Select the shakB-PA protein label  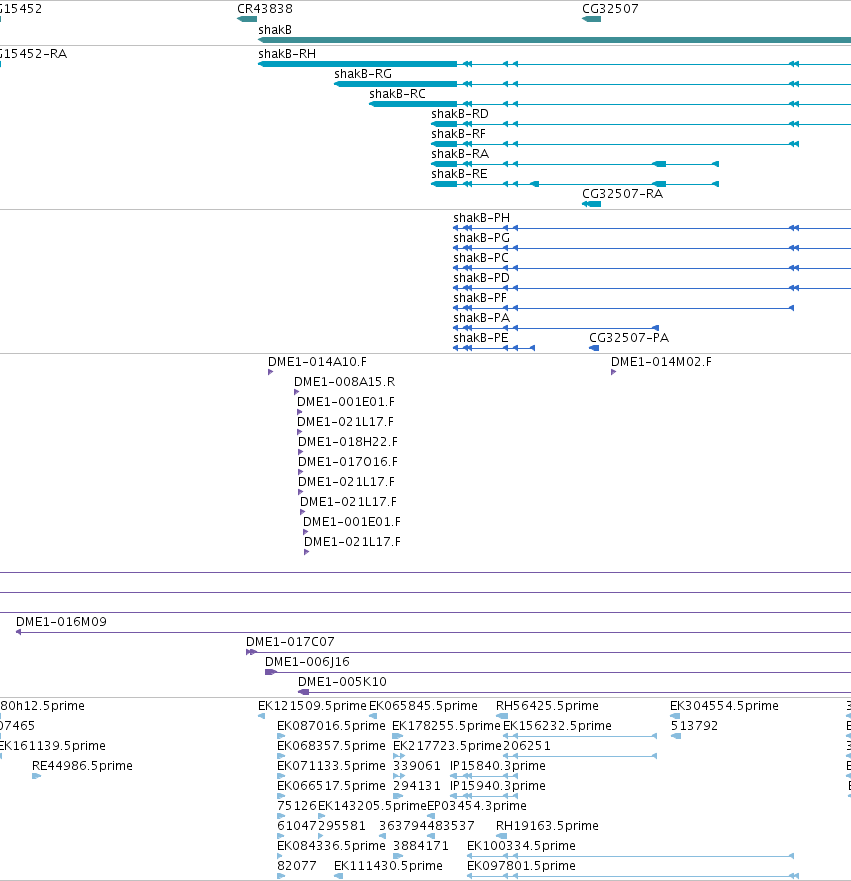pos(481,318)
